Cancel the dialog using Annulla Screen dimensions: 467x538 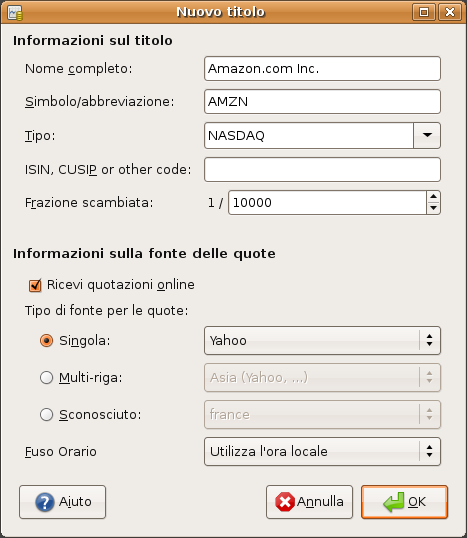[x=309, y=502]
